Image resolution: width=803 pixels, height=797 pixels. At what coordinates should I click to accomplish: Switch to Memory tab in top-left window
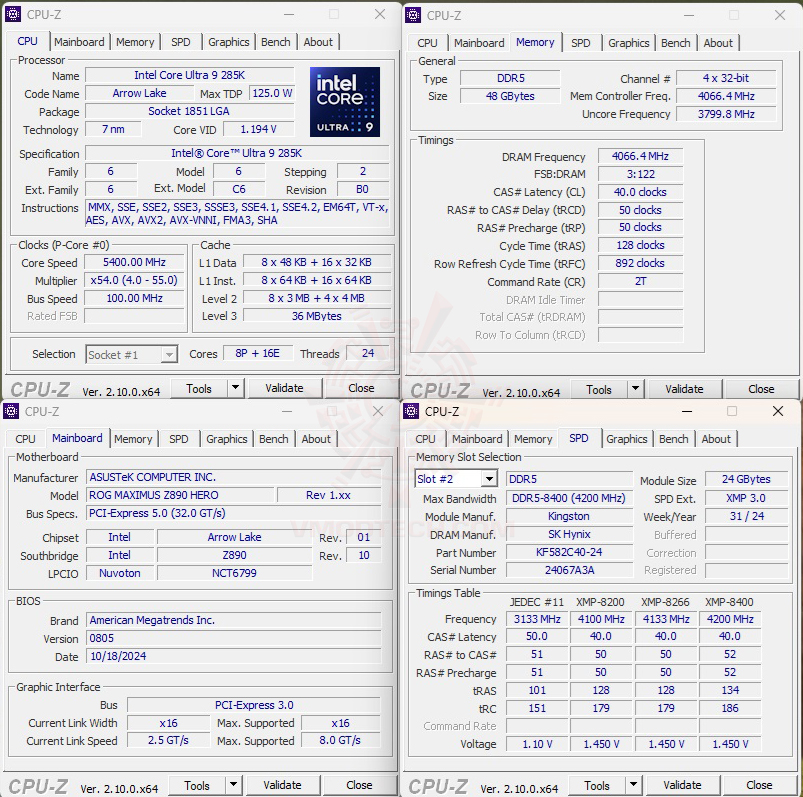click(x=135, y=42)
